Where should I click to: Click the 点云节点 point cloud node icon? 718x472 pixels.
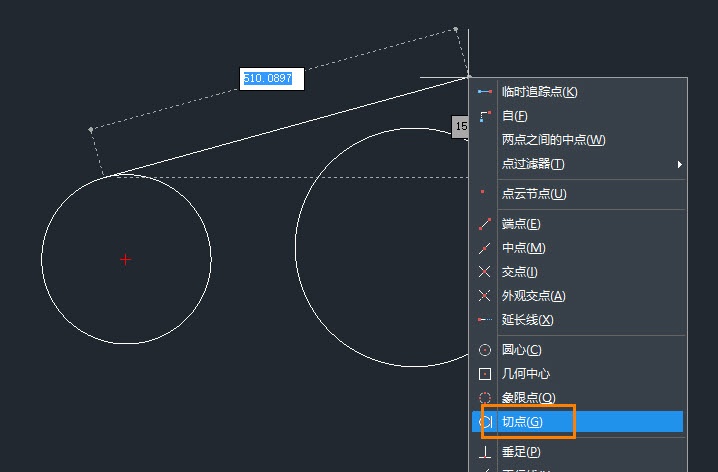(x=485, y=194)
